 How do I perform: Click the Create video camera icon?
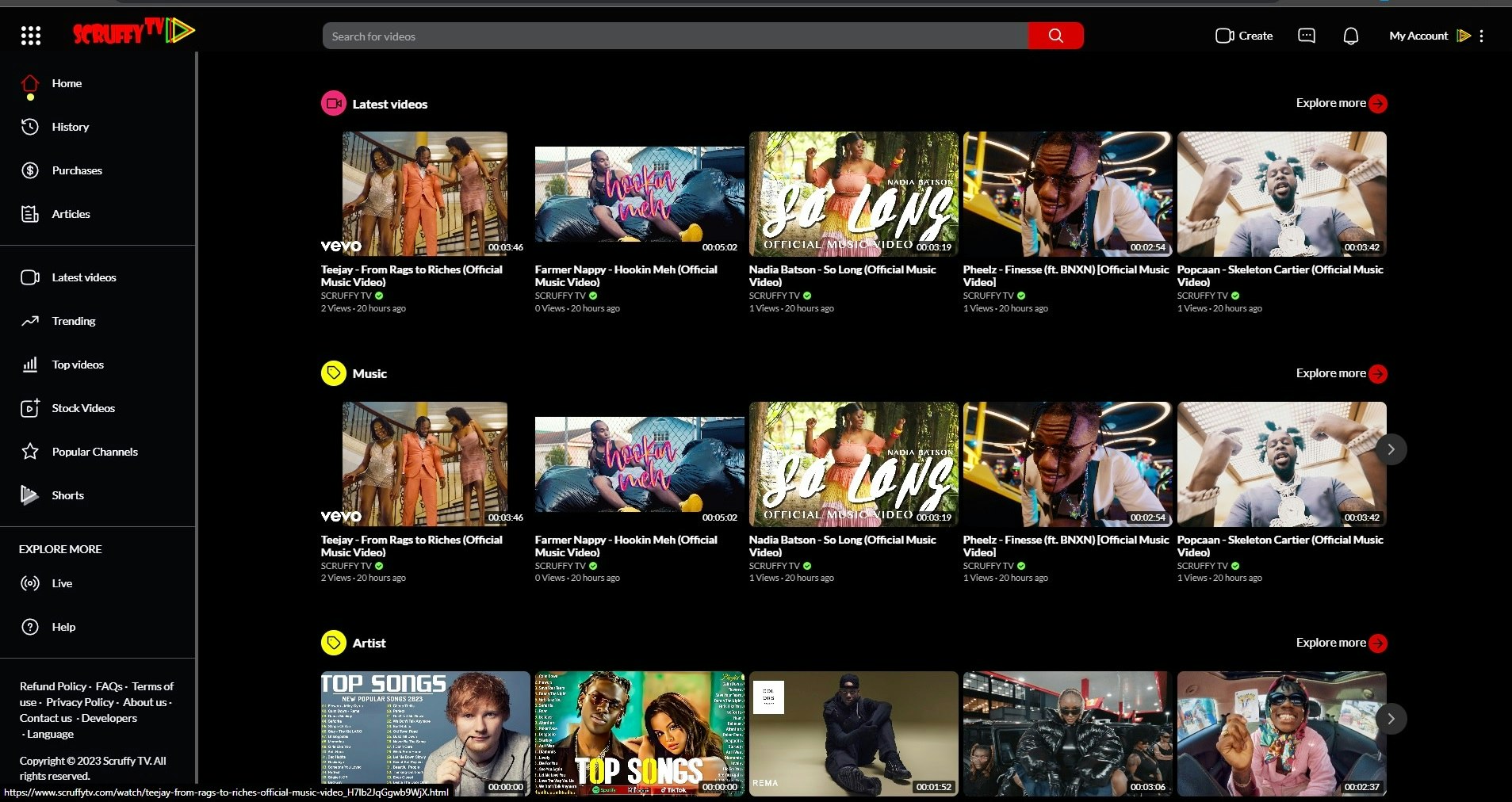coord(1224,36)
